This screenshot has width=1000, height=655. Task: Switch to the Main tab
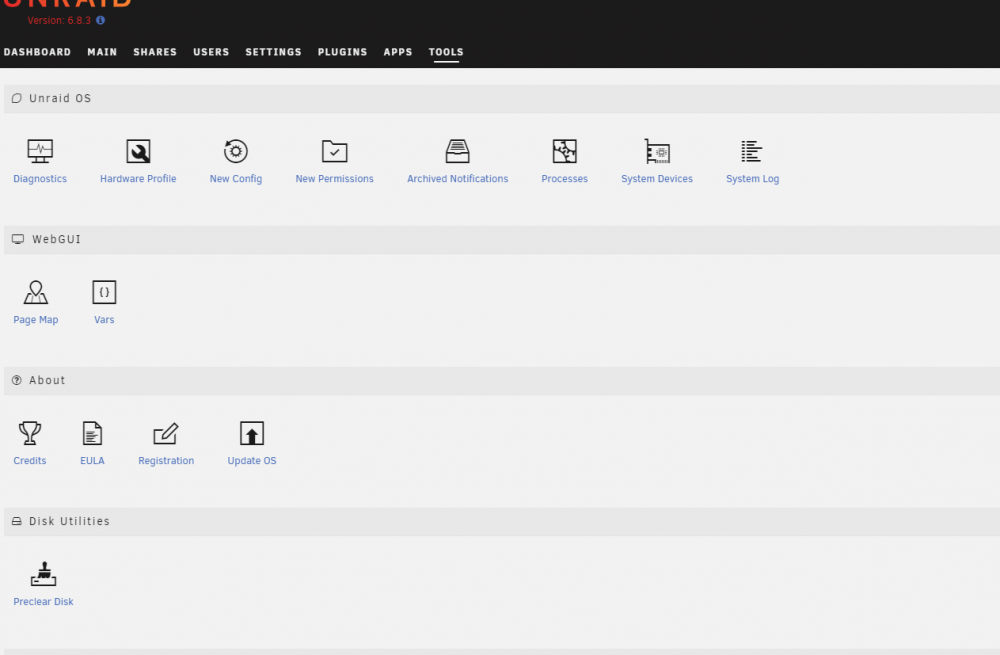pos(102,52)
